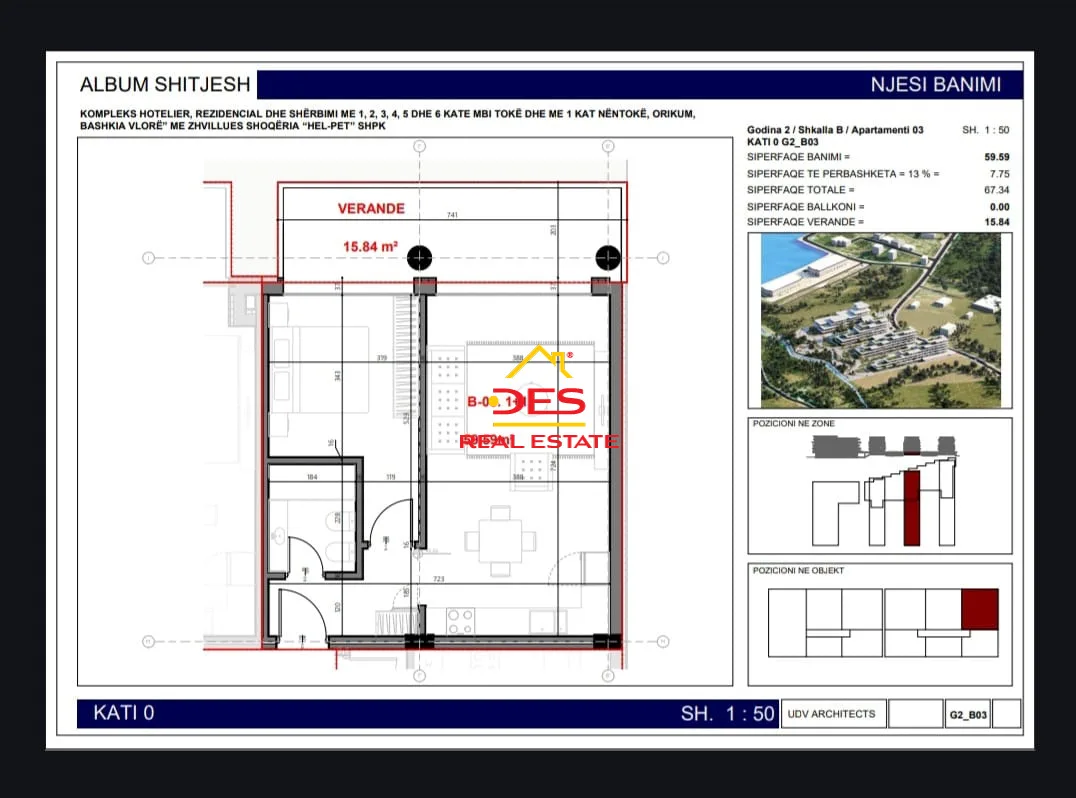Click "KATI 0" in the bottom blue bar

point(124,713)
